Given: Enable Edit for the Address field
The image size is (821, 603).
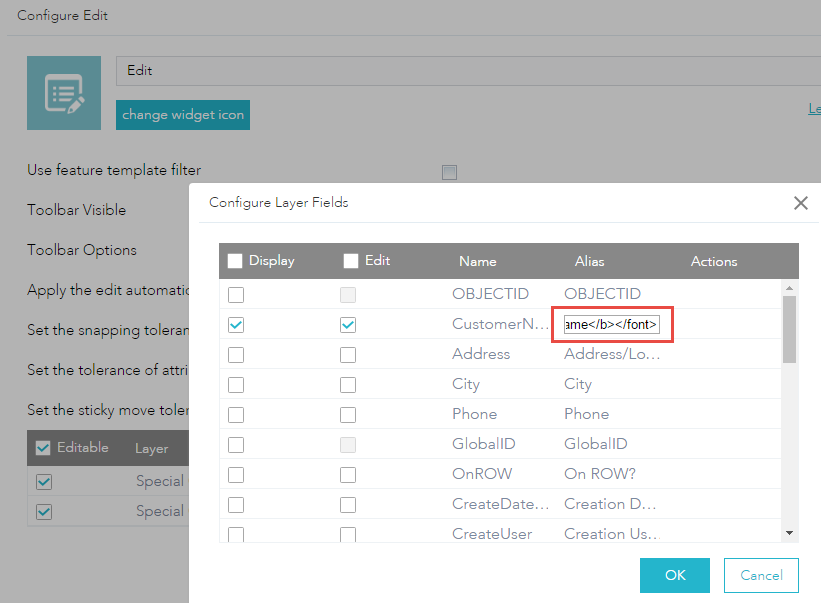Looking at the screenshot, I should pyautogui.click(x=348, y=355).
